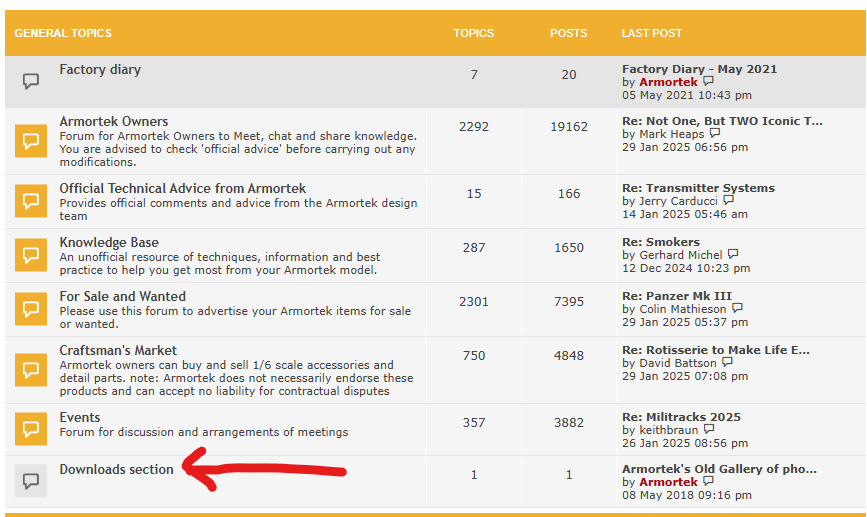Open 'Re: Not One, But TWO Iconic T...' post

coord(722,121)
